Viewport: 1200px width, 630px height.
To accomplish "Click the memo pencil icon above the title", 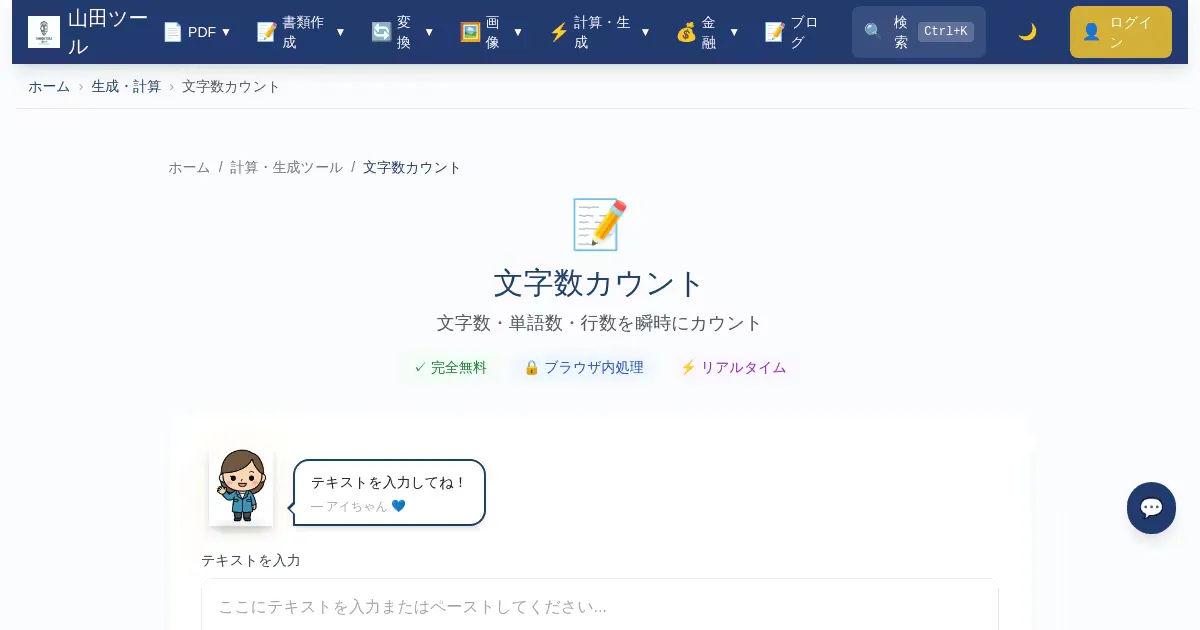I will [x=599, y=224].
